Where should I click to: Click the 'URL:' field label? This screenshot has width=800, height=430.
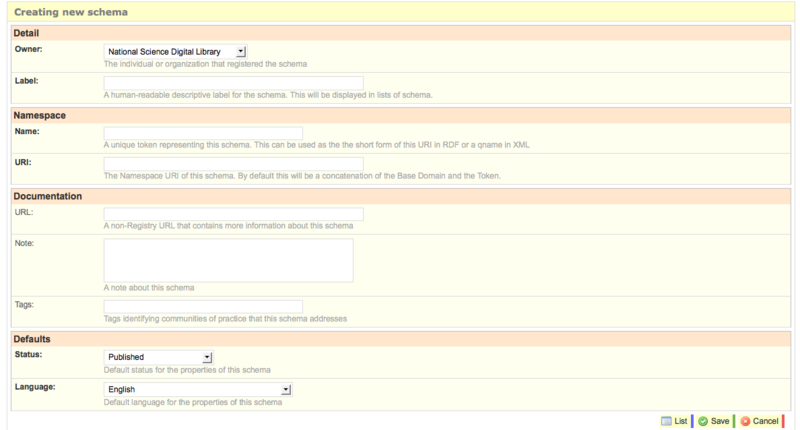point(24,212)
